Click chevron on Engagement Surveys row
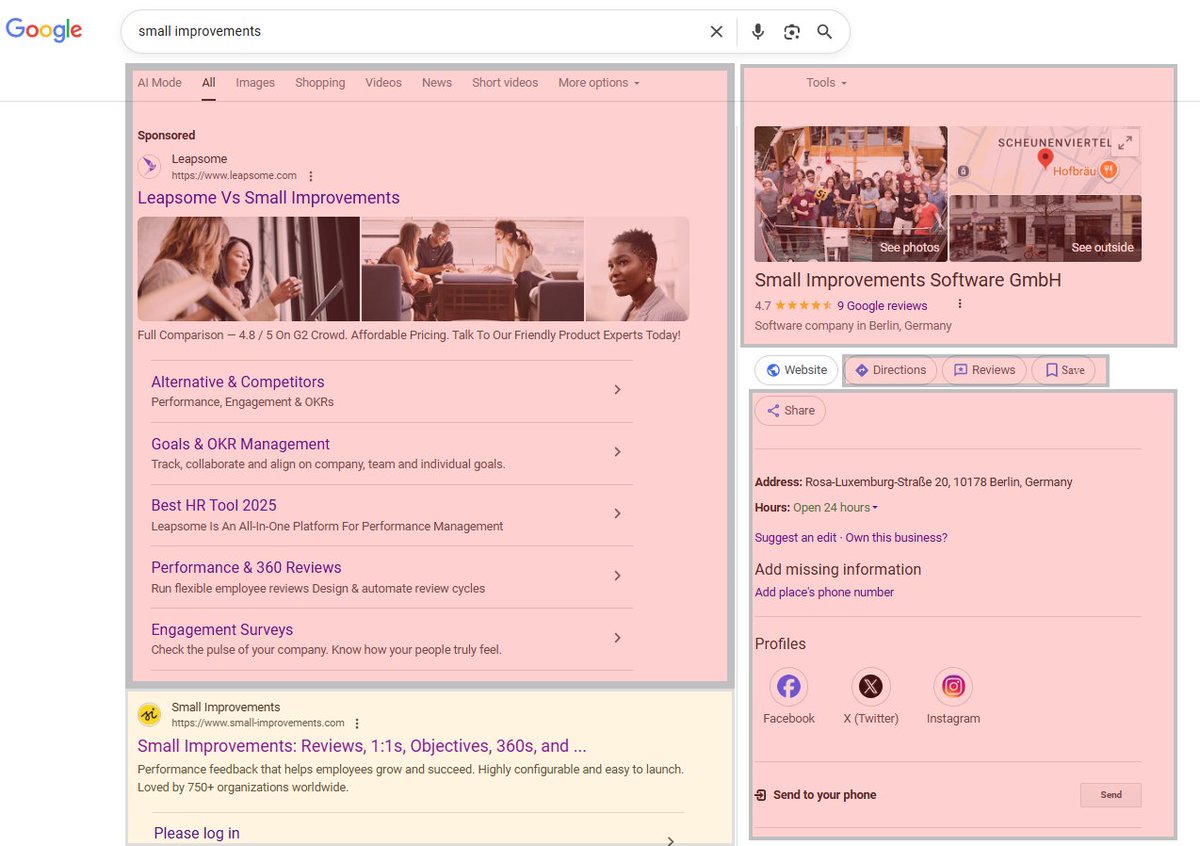 (617, 638)
